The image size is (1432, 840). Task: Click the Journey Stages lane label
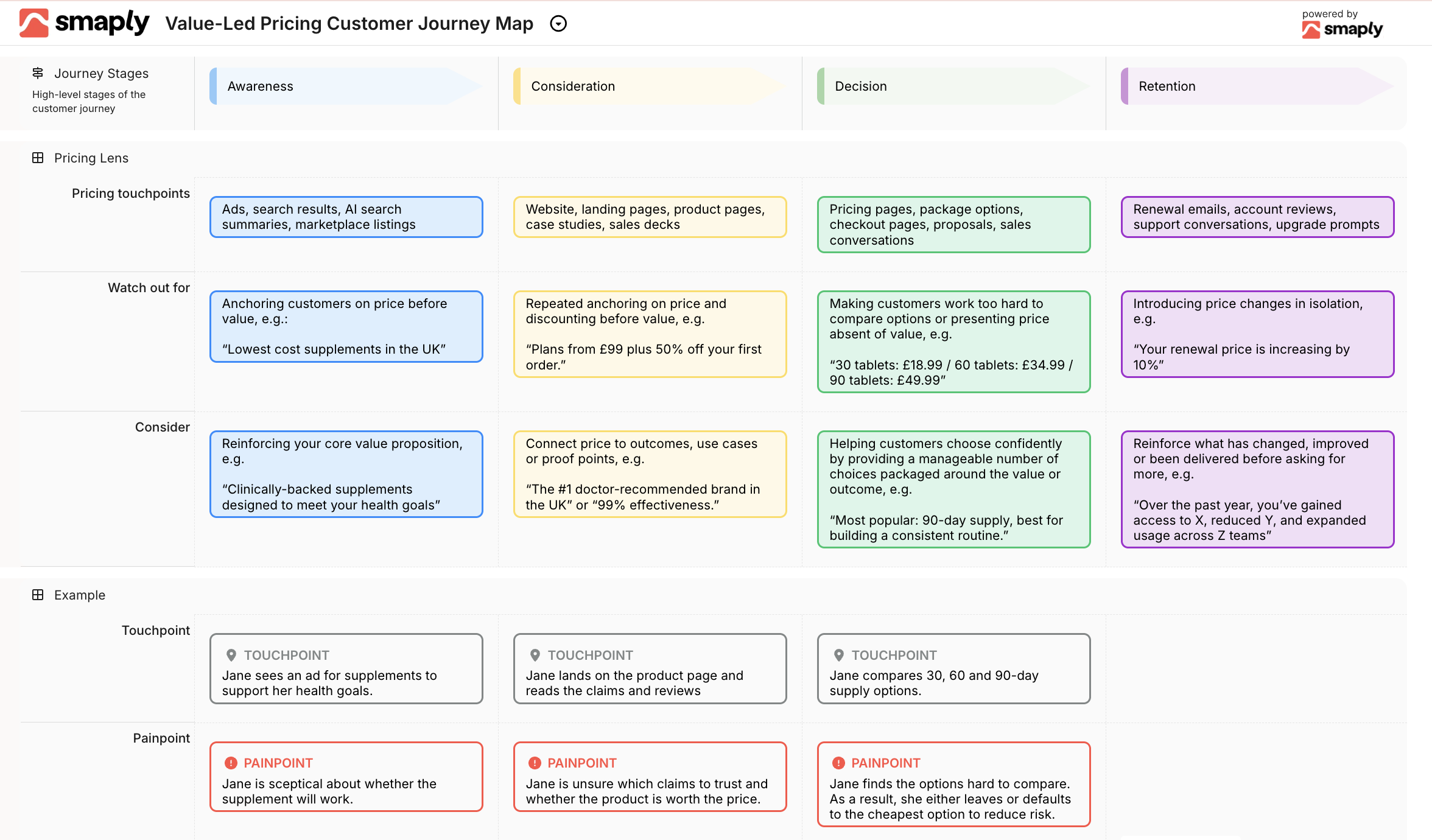click(x=101, y=74)
